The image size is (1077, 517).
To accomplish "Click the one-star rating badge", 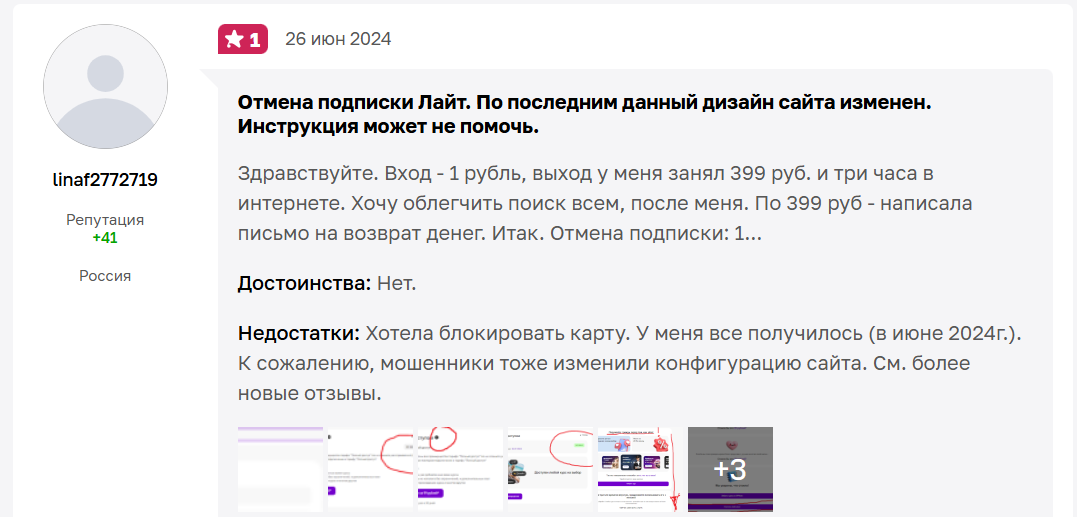I will coord(243,39).
